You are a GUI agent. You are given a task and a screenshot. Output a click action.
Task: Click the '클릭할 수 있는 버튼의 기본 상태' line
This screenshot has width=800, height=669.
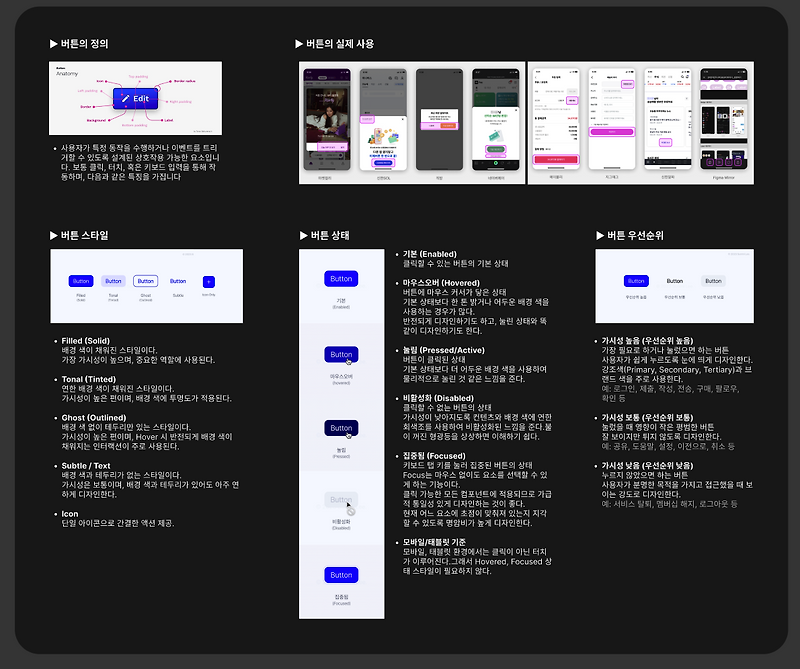pos(456,263)
